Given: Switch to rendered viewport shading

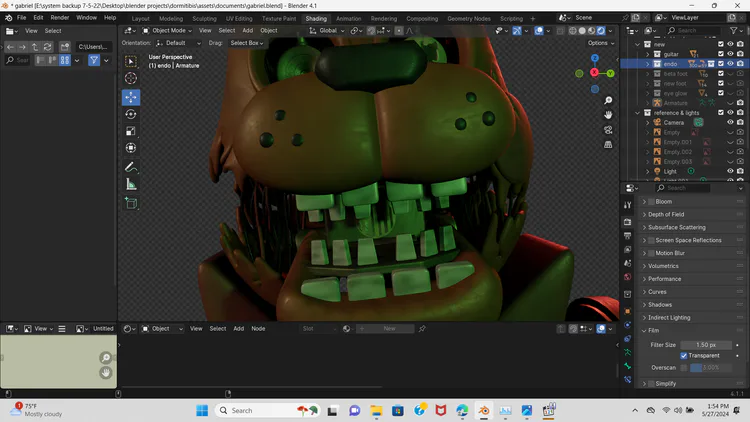Looking at the screenshot, I should 601,31.
